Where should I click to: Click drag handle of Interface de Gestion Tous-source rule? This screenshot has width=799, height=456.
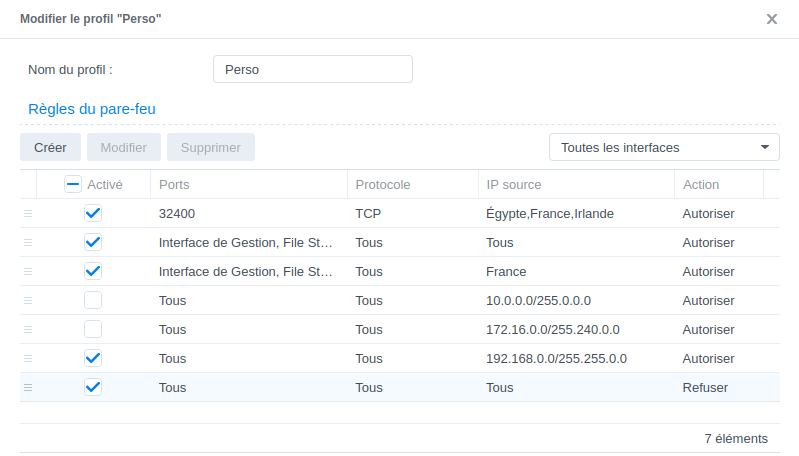(28, 243)
